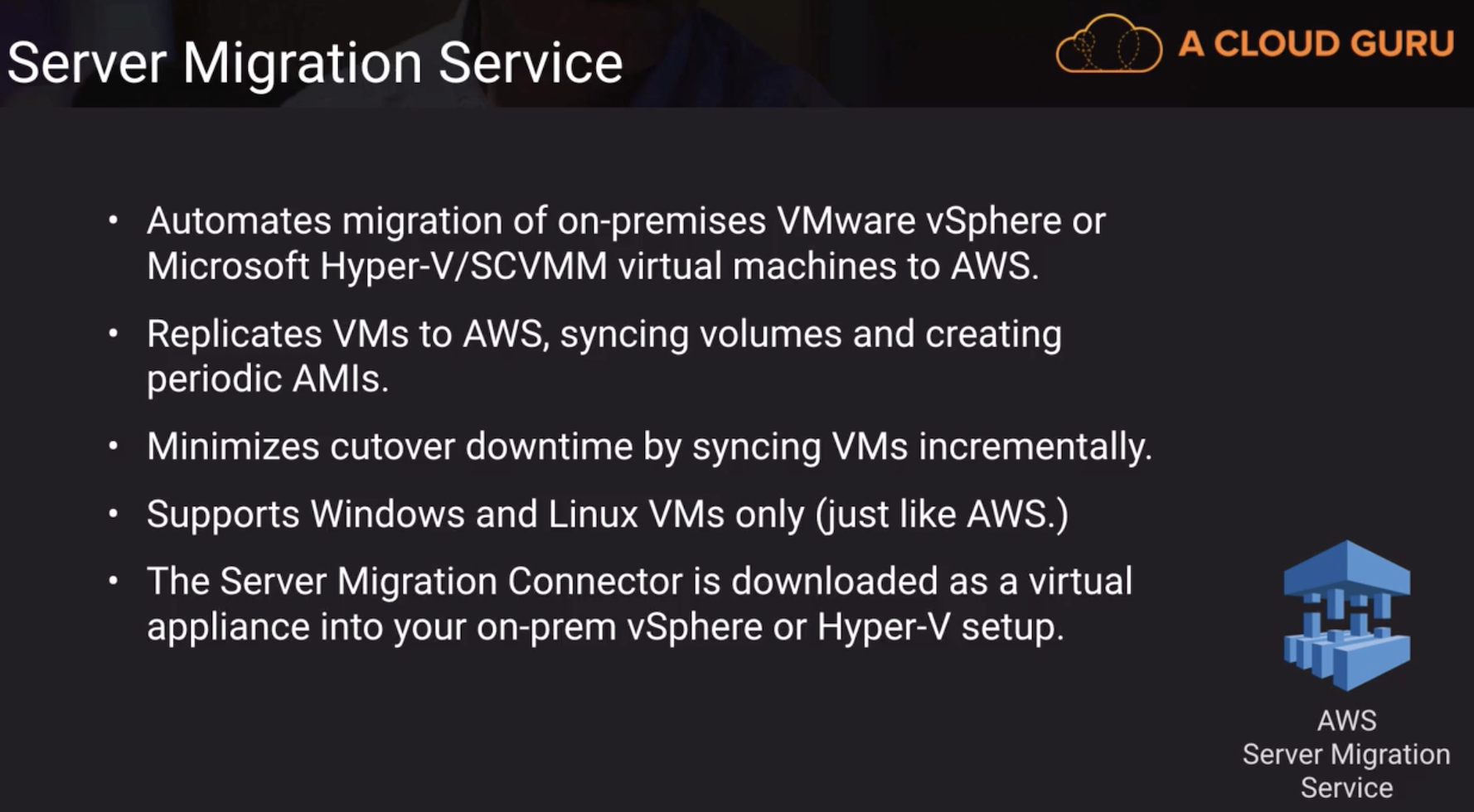The image size is (1474, 812).
Task: Click the "Server Migration Connector is downloaded" line
Action: point(639,582)
